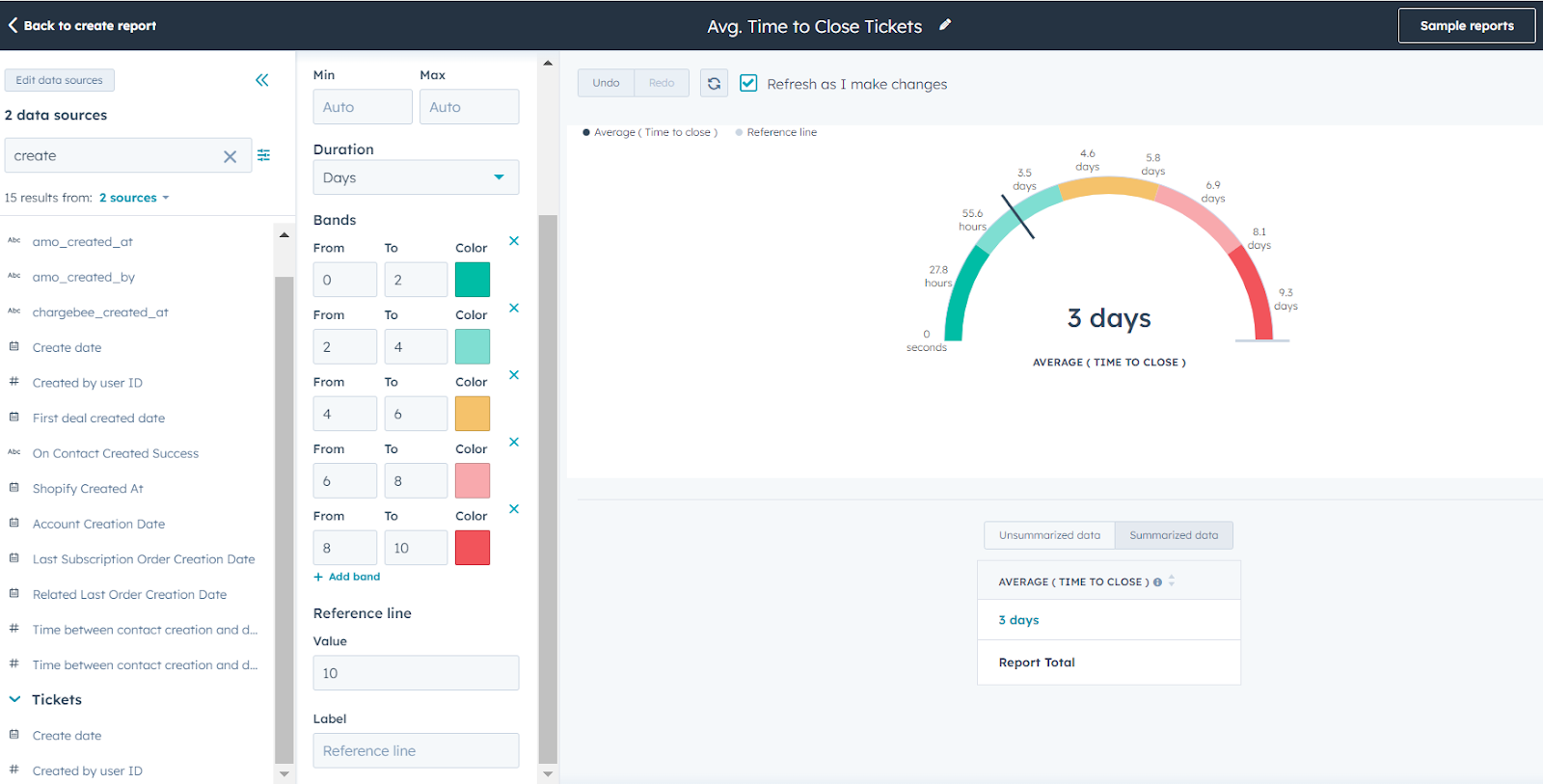Collapse the Tickets section
Image resolution: width=1543 pixels, height=784 pixels.
tap(14, 699)
